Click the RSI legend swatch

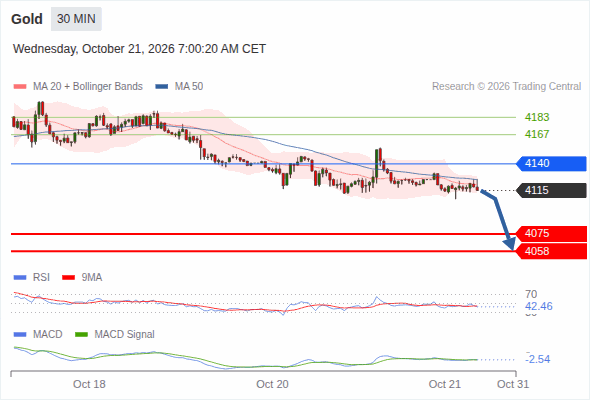20,278
